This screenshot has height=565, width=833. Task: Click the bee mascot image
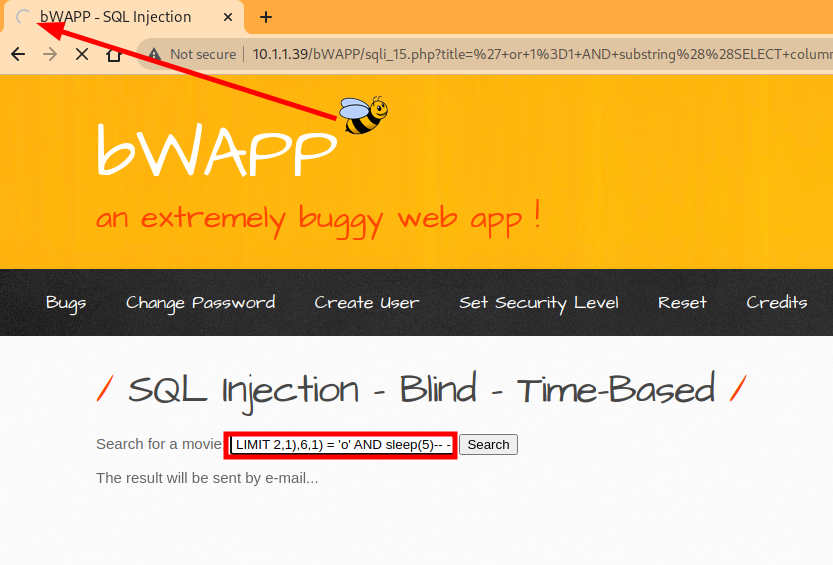tap(364, 115)
